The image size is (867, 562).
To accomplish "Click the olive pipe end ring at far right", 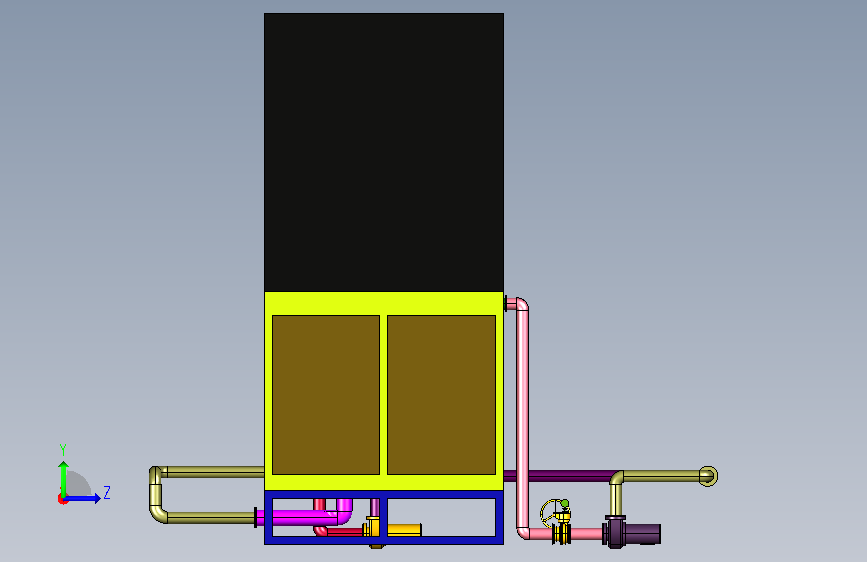I will click(x=708, y=476).
